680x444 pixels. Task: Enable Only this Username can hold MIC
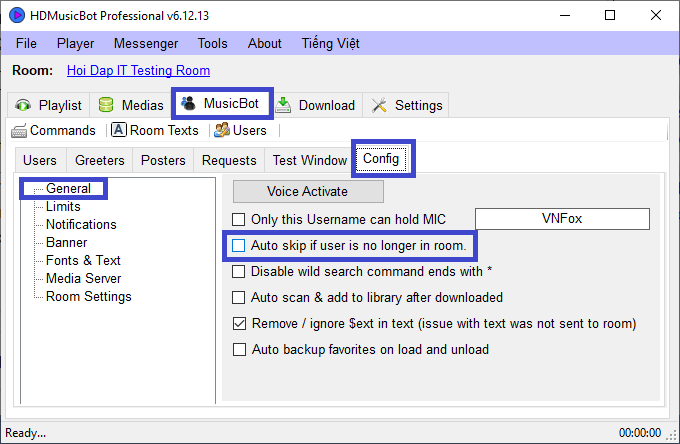coord(239,219)
